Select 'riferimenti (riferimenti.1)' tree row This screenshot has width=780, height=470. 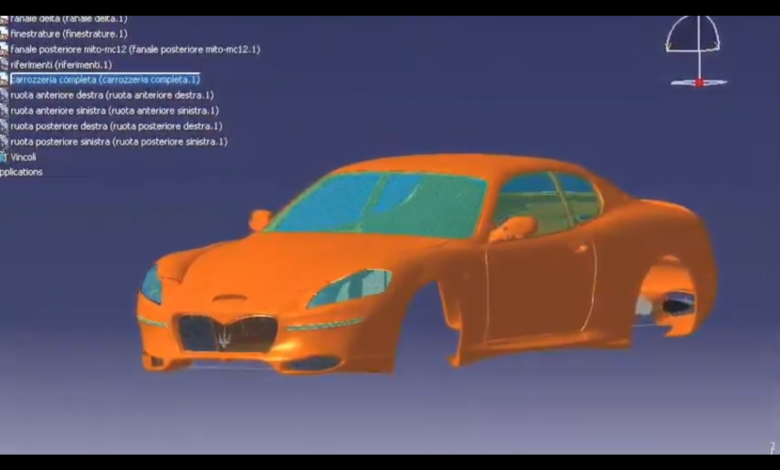click(x=61, y=65)
